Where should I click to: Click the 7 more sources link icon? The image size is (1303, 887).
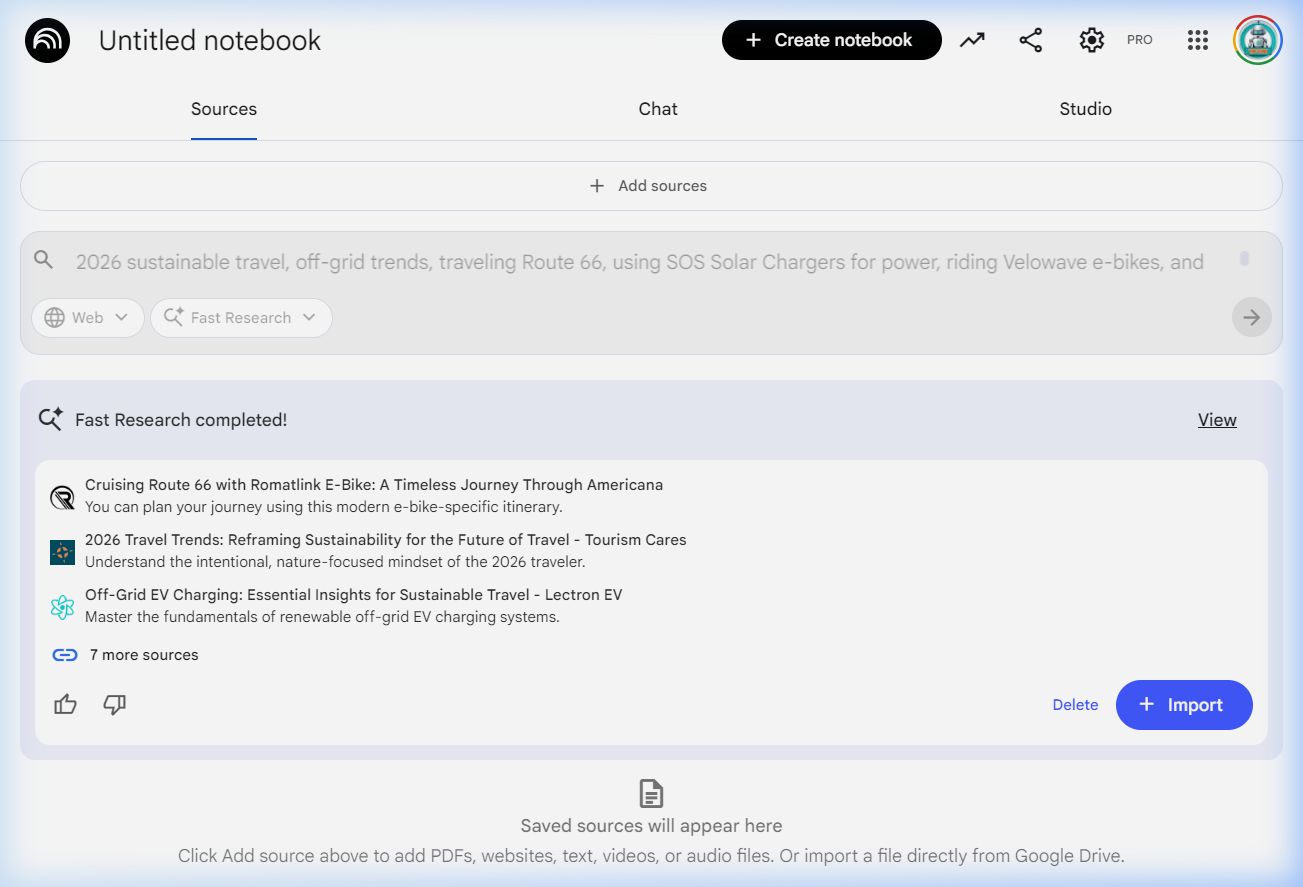point(65,655)
